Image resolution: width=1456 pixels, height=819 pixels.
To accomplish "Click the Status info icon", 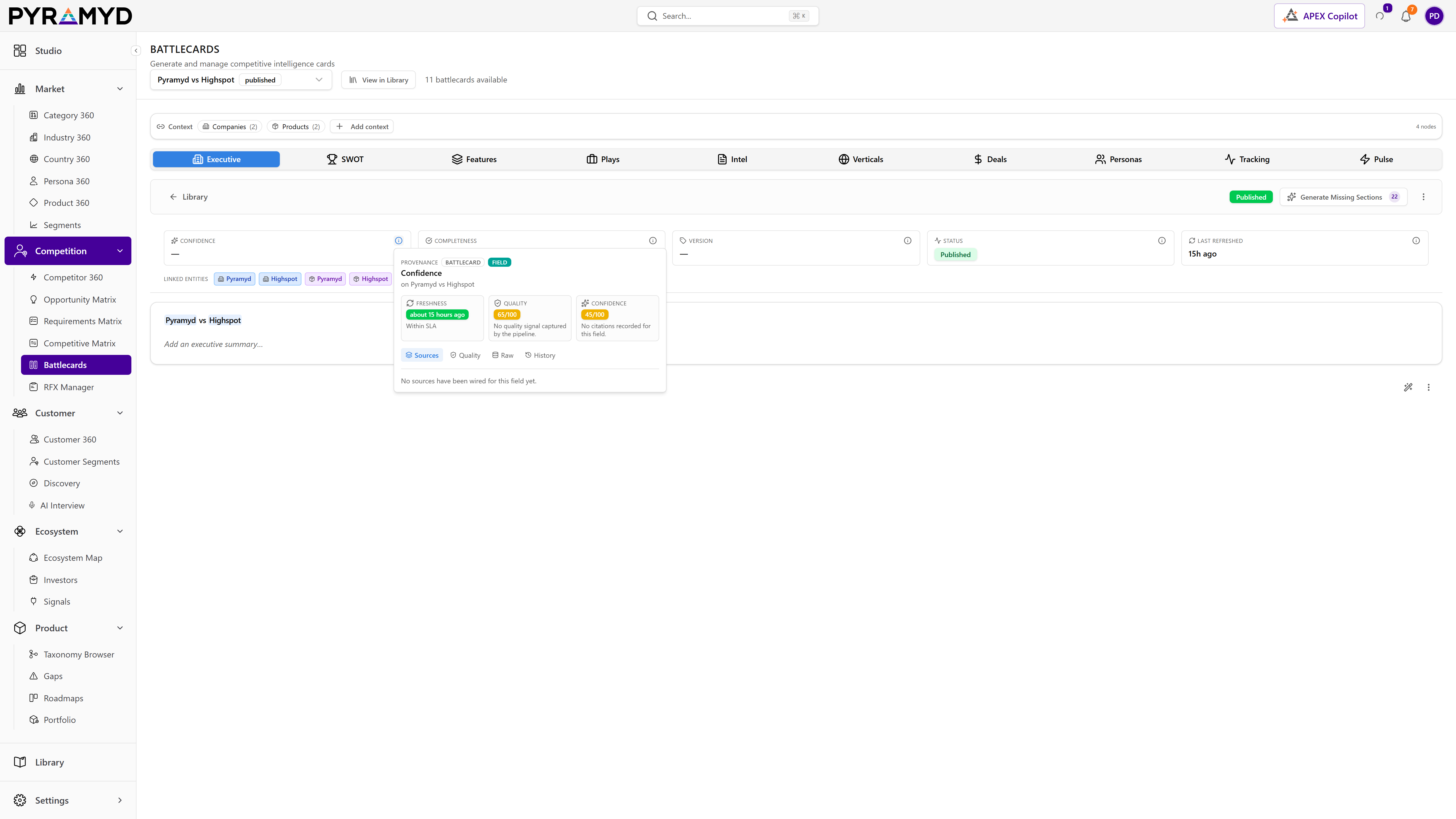I will click(x=1162, y=241).
